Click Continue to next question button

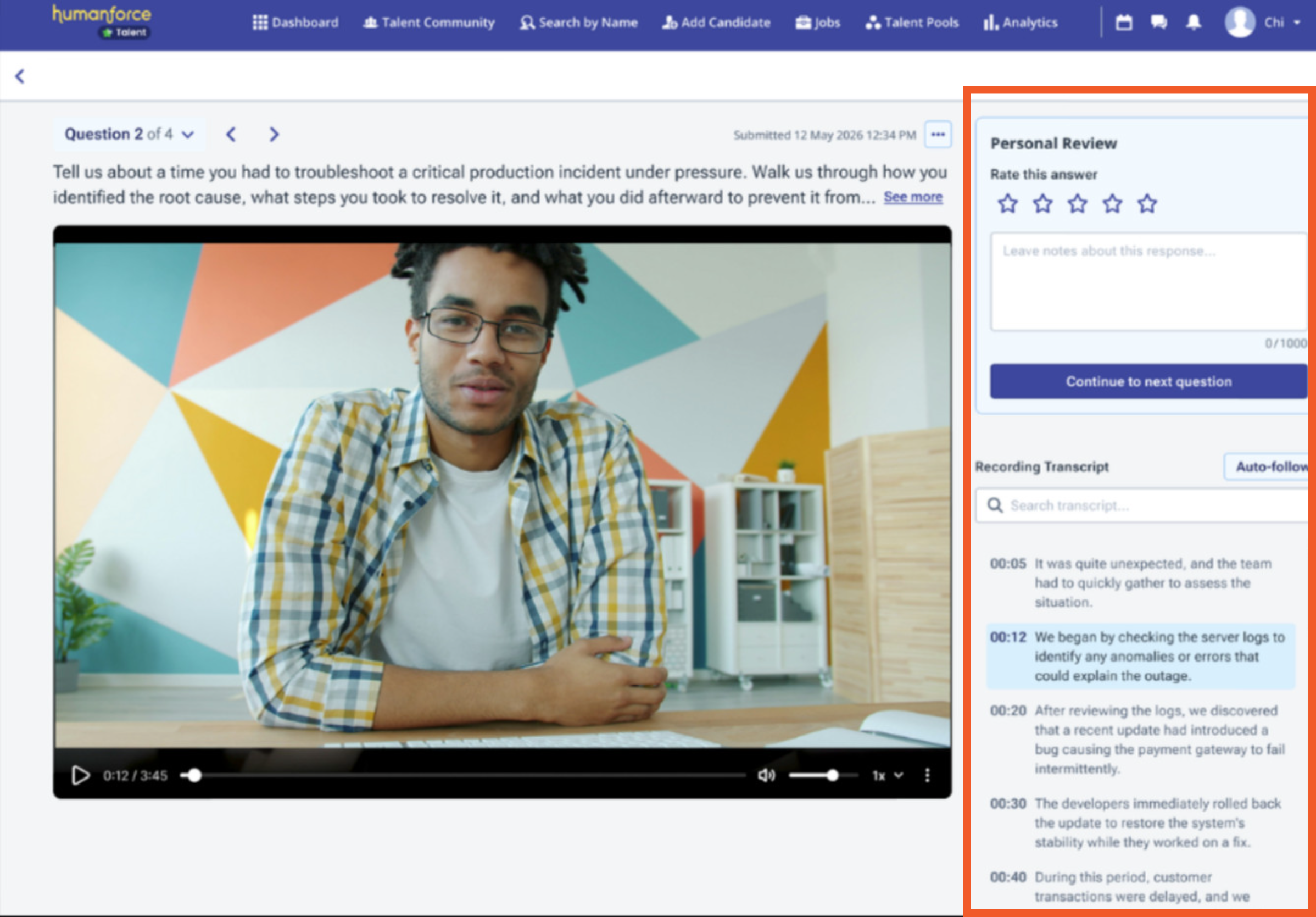(1148, 381)
